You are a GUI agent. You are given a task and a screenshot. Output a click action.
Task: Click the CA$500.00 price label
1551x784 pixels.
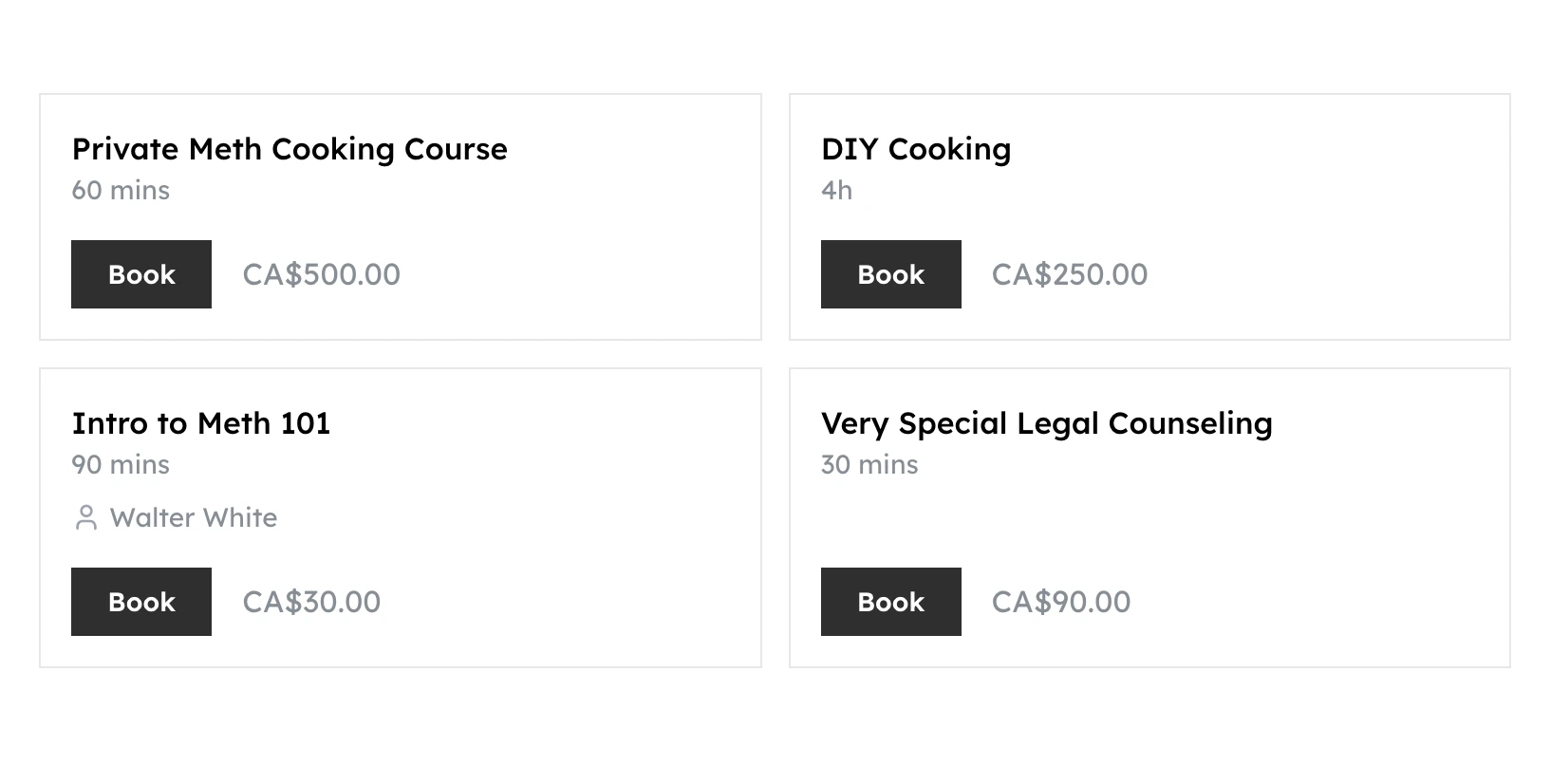click(x=321, y=274)
